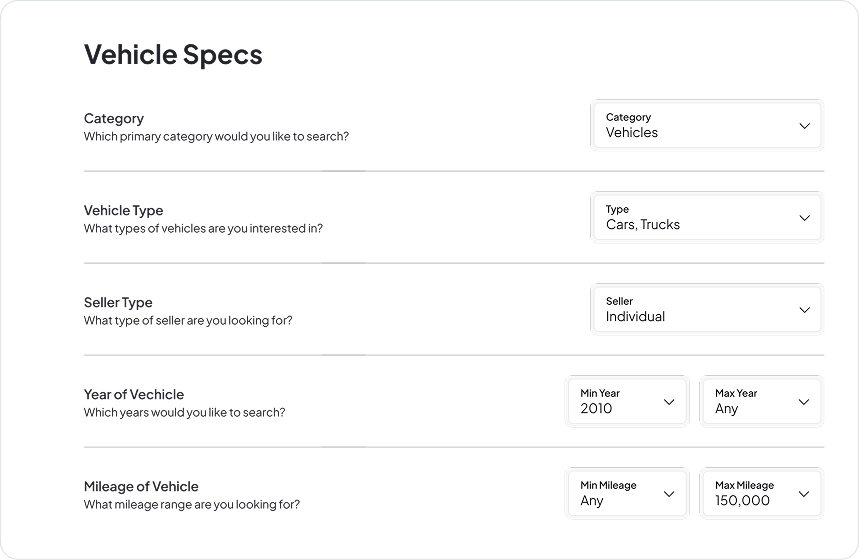Screen dimensions: 859x560
Task: Click the Mileage of Vehicle label
Action: tap(141, 486)
